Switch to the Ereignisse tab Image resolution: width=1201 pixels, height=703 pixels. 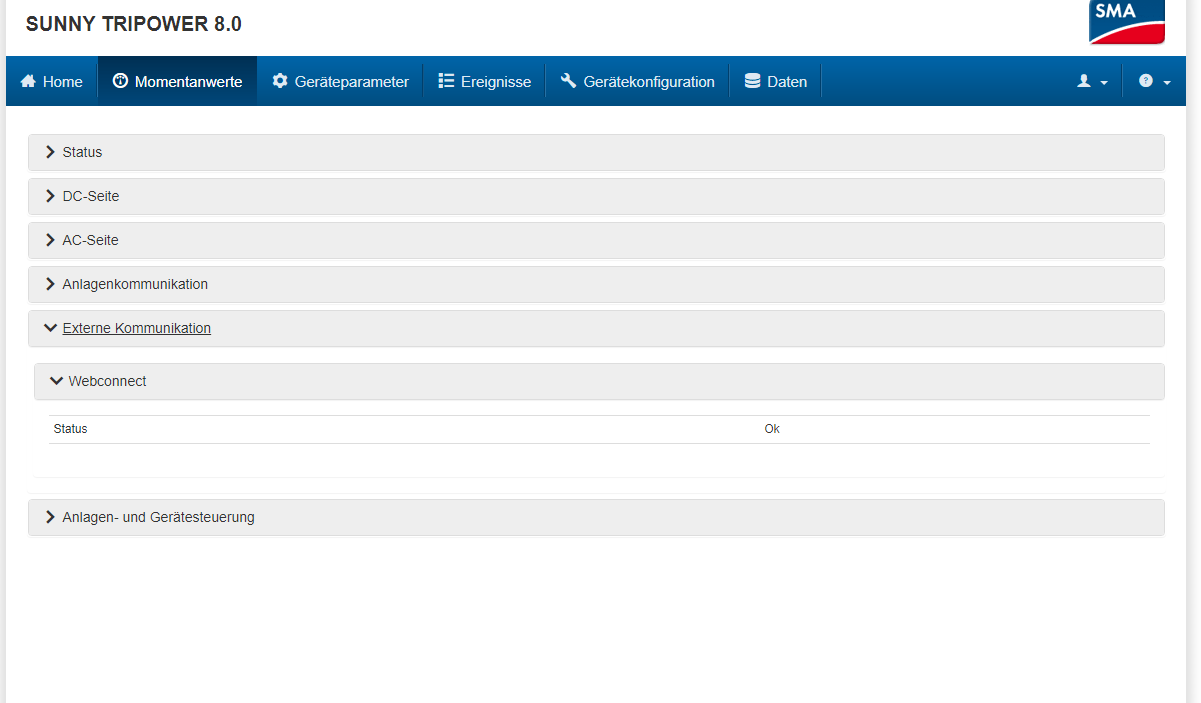[x=484, y=81]
